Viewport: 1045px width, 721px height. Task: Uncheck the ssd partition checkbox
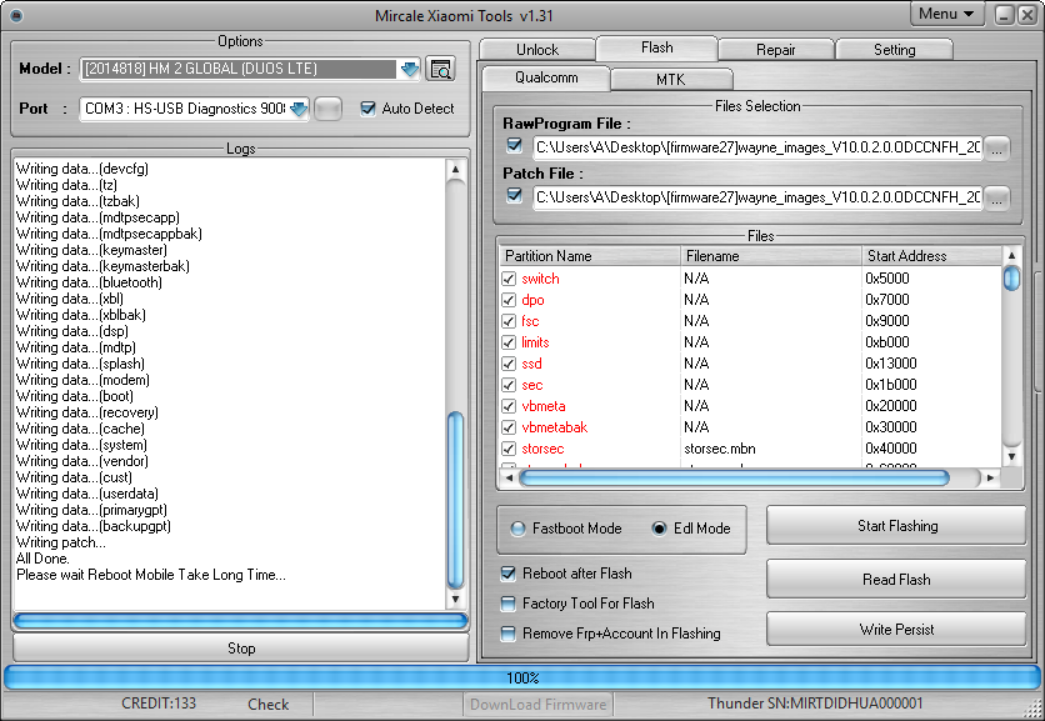(509, 364)
